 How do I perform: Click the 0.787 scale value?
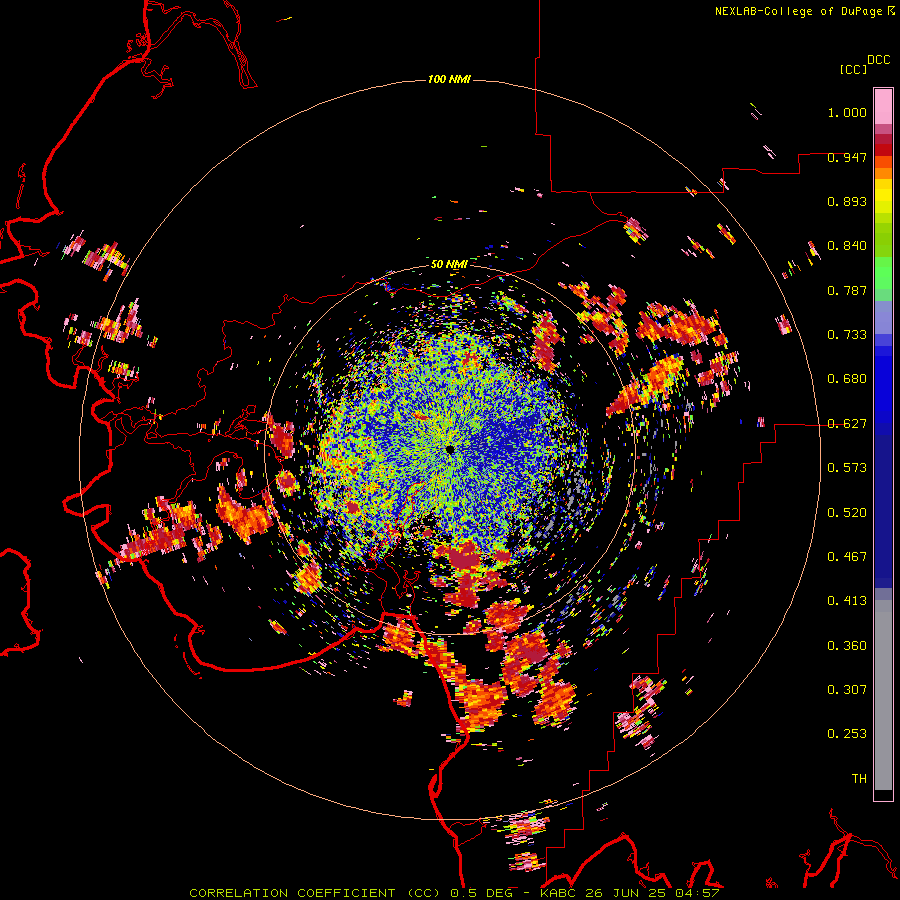click(x=847, y=290)
